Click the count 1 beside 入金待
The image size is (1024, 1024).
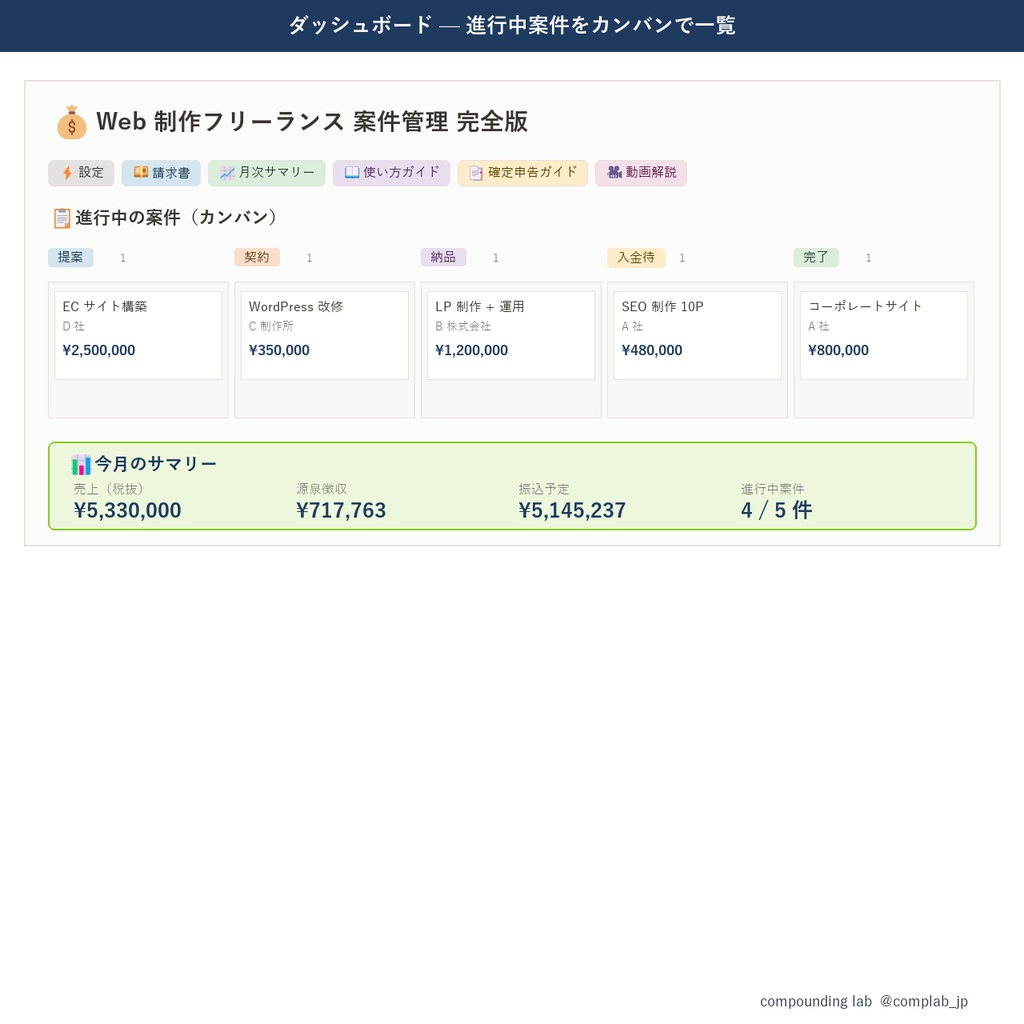pos(682,258)
